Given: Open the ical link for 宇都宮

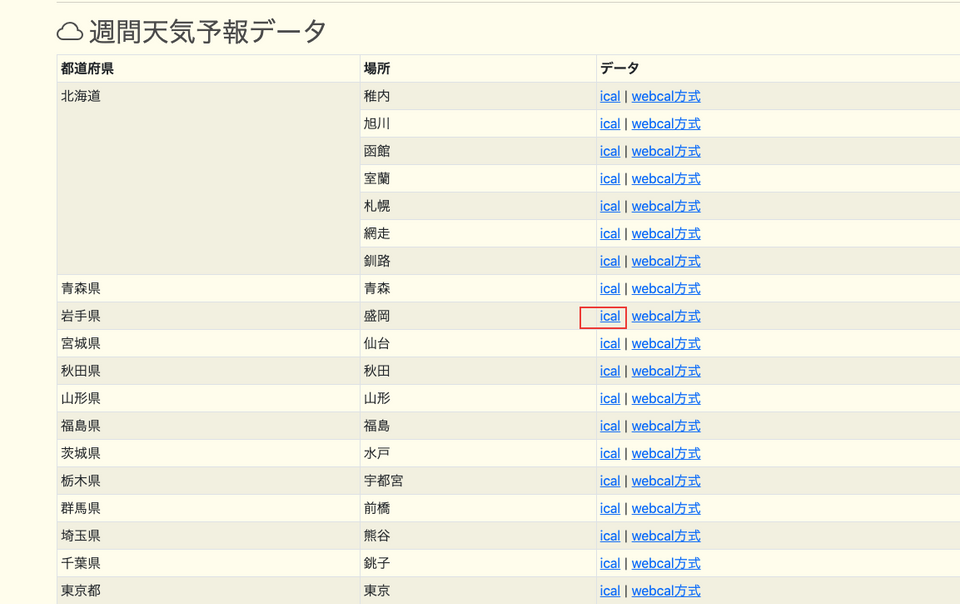Looking at the screenshot, I should click(610, 482).
